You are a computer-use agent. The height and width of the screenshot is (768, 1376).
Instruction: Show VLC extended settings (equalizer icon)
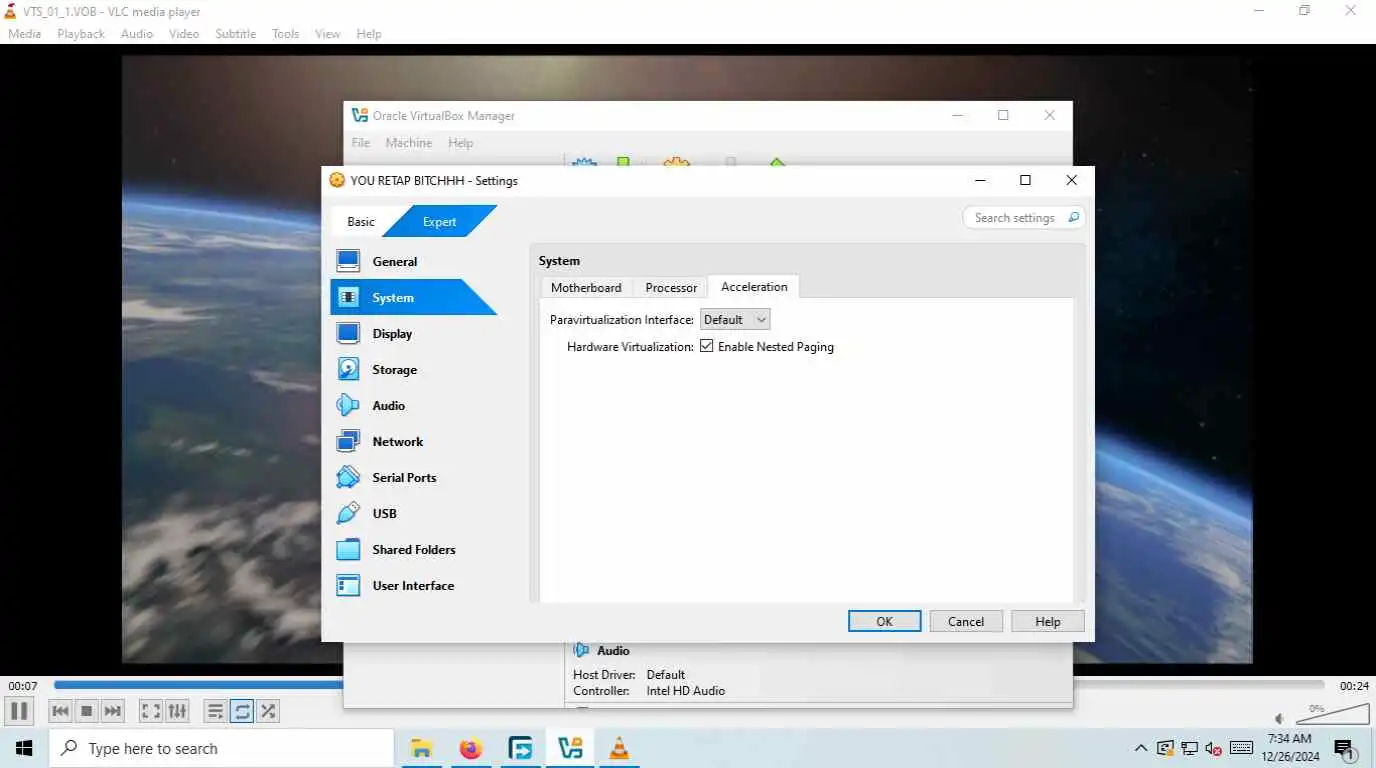pyautogui.click(x=177, y=711)
